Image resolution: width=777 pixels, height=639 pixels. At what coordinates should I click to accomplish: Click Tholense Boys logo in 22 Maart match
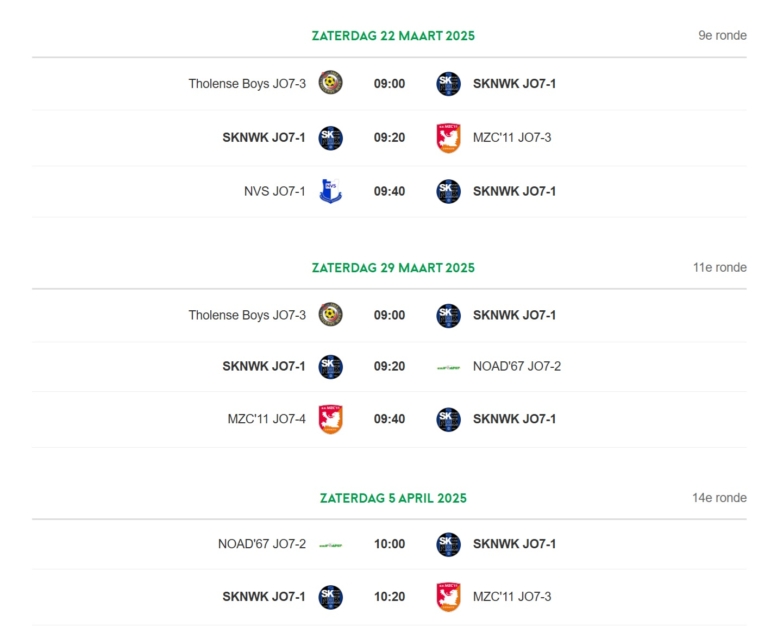[x=331, y=82]
